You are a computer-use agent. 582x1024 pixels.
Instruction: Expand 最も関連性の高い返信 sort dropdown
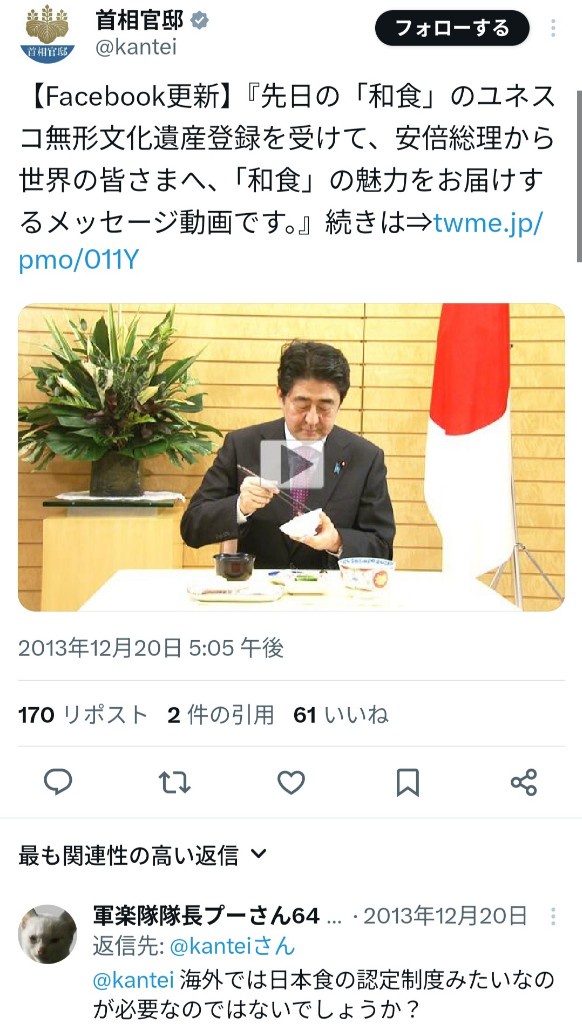(x=142, y=855)
